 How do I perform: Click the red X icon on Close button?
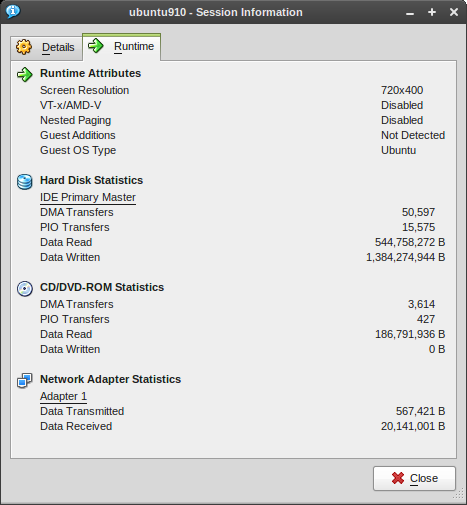point(398,478)
